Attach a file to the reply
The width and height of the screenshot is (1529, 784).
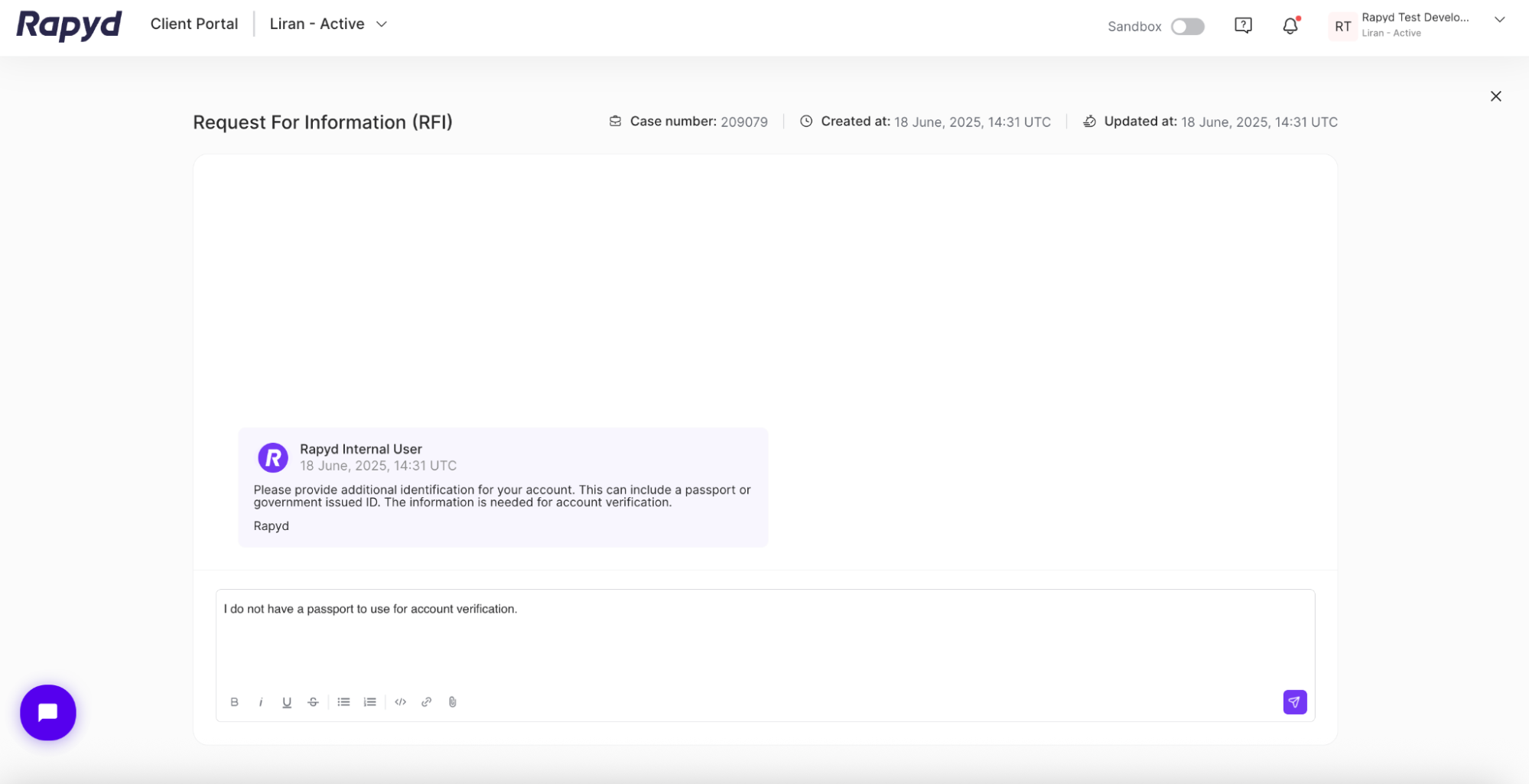[452, 701]
